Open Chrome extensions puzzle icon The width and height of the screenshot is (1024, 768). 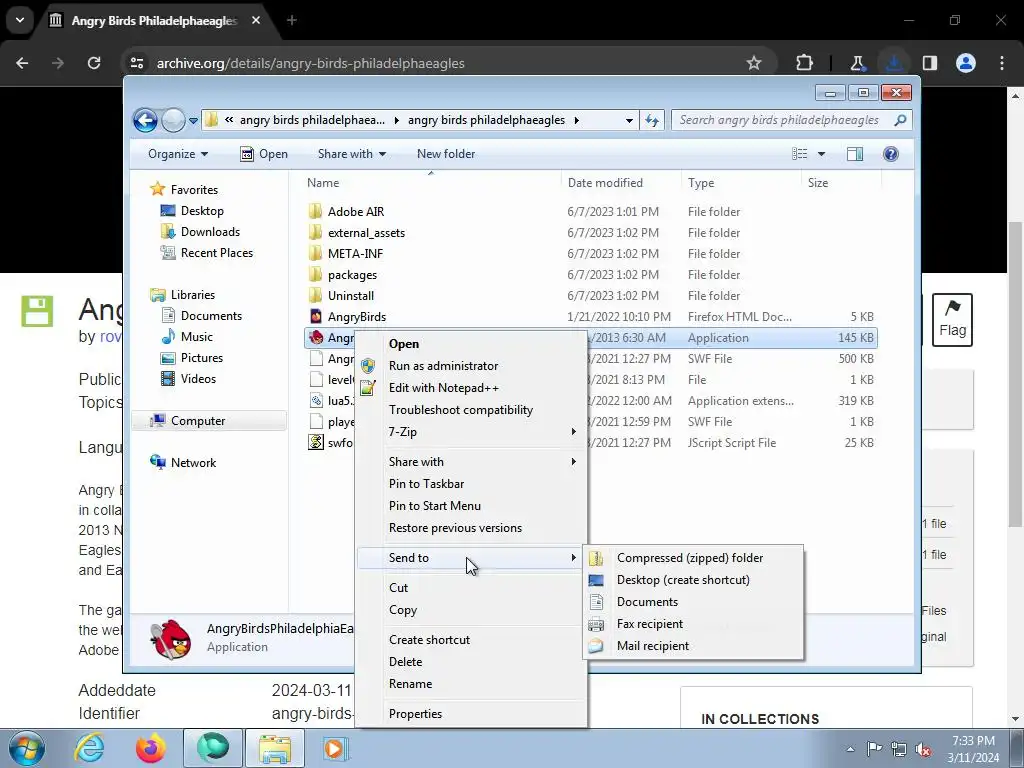[805, 63]
